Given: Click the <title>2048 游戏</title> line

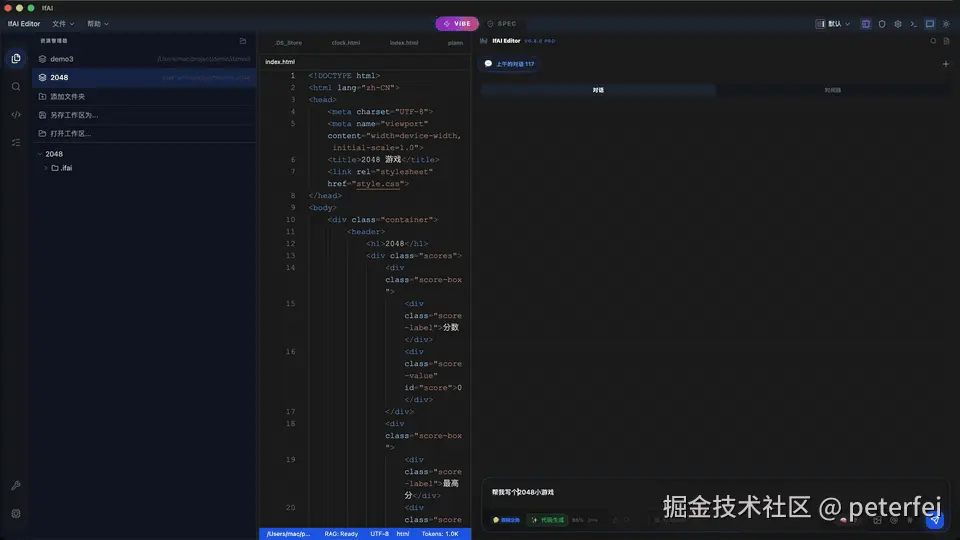Looking at the screenshot, I should (x=383, y=160).
